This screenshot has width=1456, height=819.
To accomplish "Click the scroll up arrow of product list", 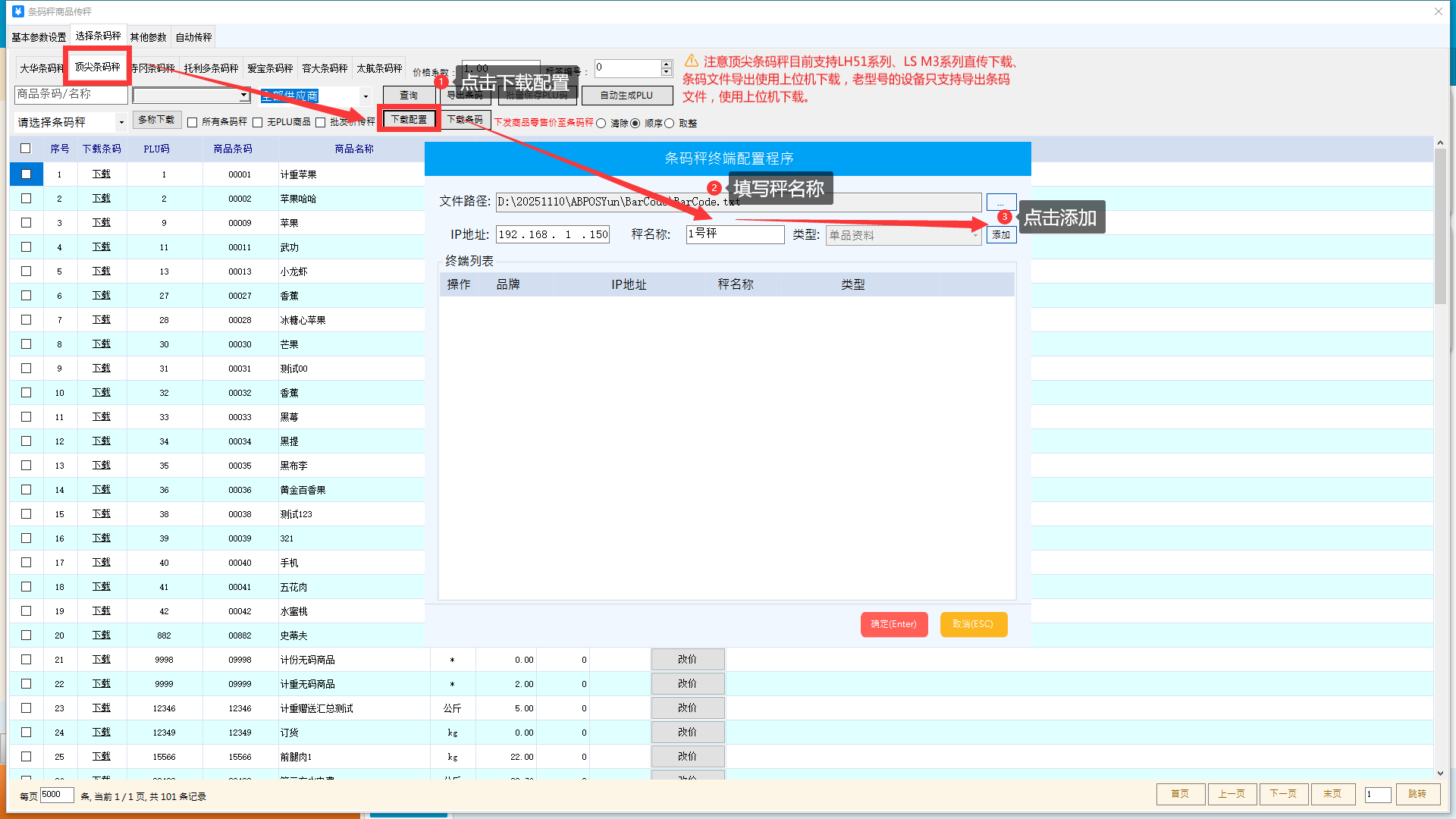I will (x=1440, y=143).
